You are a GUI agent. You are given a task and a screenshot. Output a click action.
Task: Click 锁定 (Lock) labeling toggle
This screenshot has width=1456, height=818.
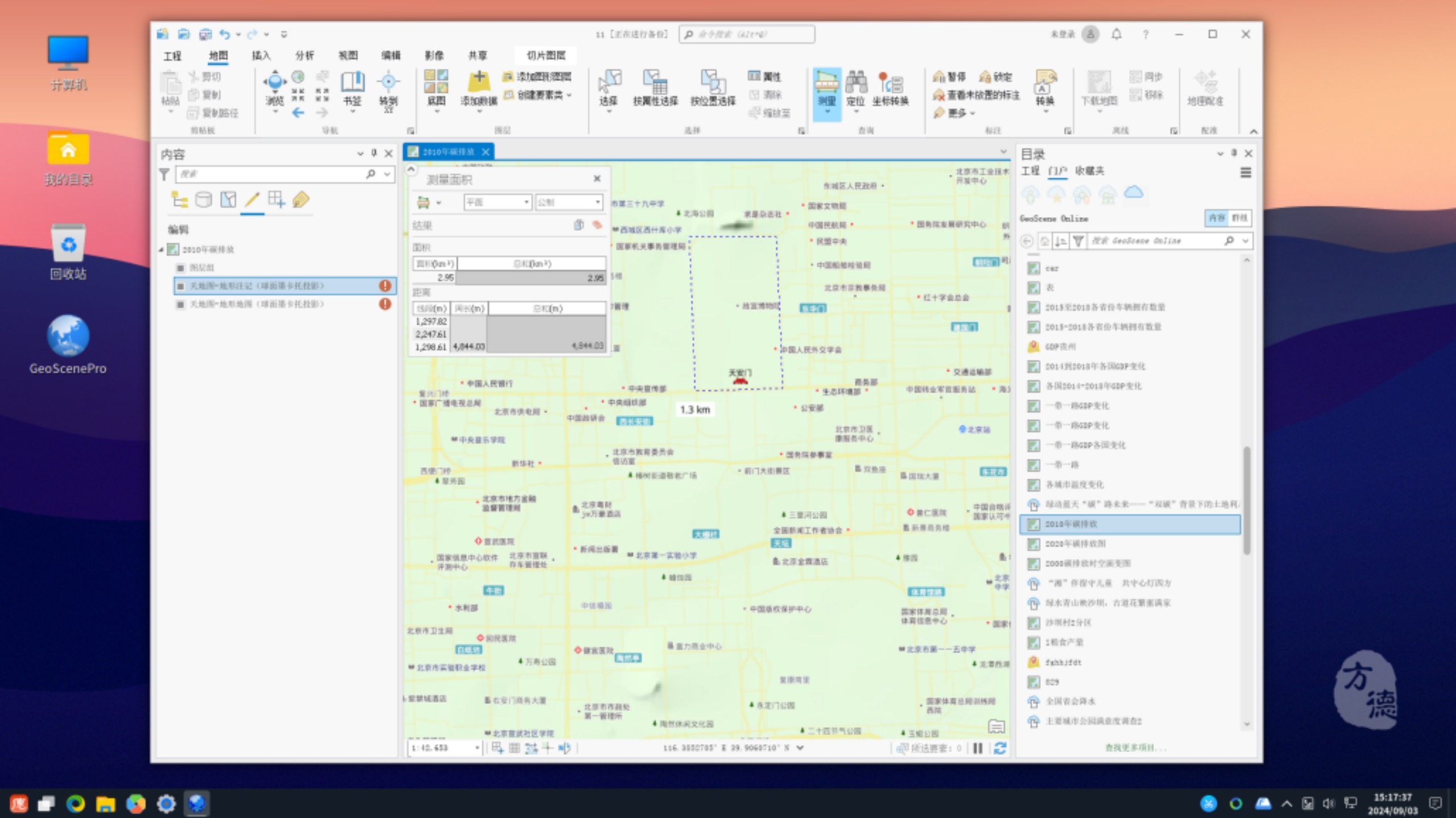[995, 77]
